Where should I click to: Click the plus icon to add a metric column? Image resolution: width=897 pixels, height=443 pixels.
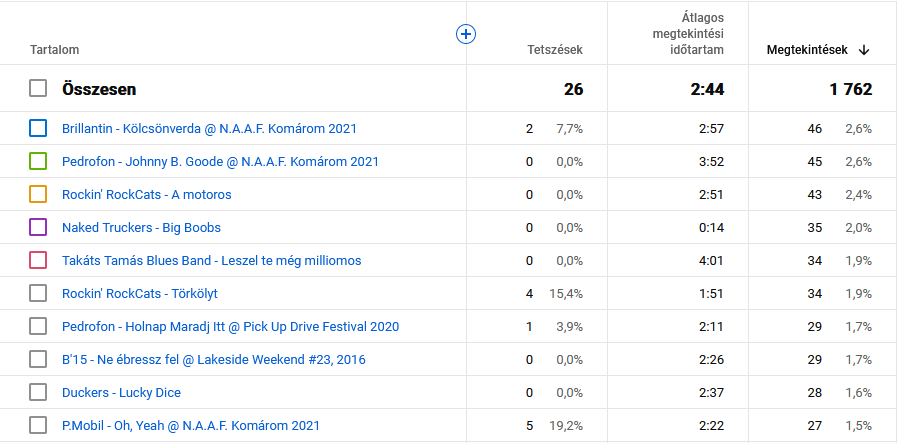click(465, 34)
